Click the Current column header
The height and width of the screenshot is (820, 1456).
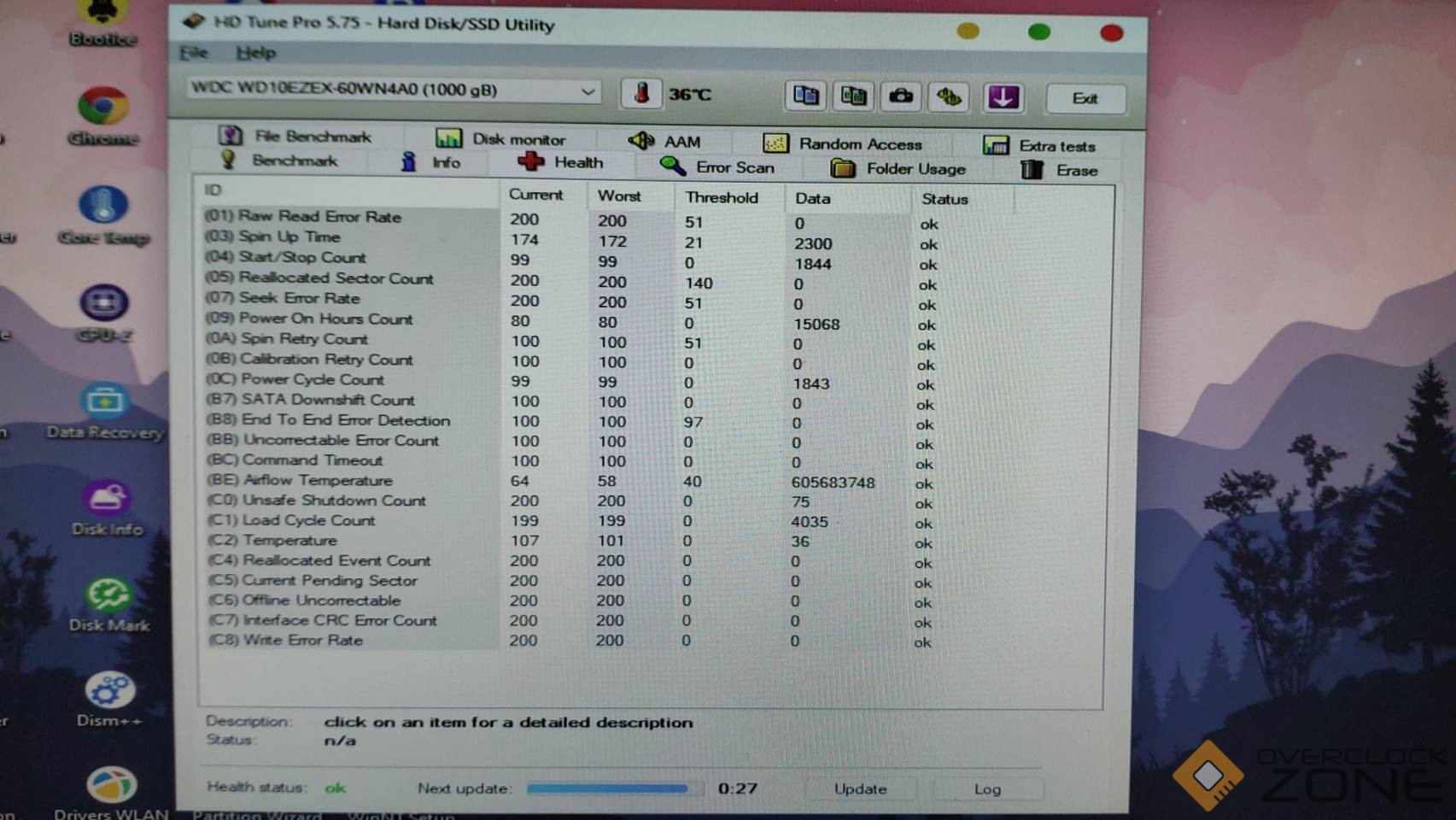(544, 195)
